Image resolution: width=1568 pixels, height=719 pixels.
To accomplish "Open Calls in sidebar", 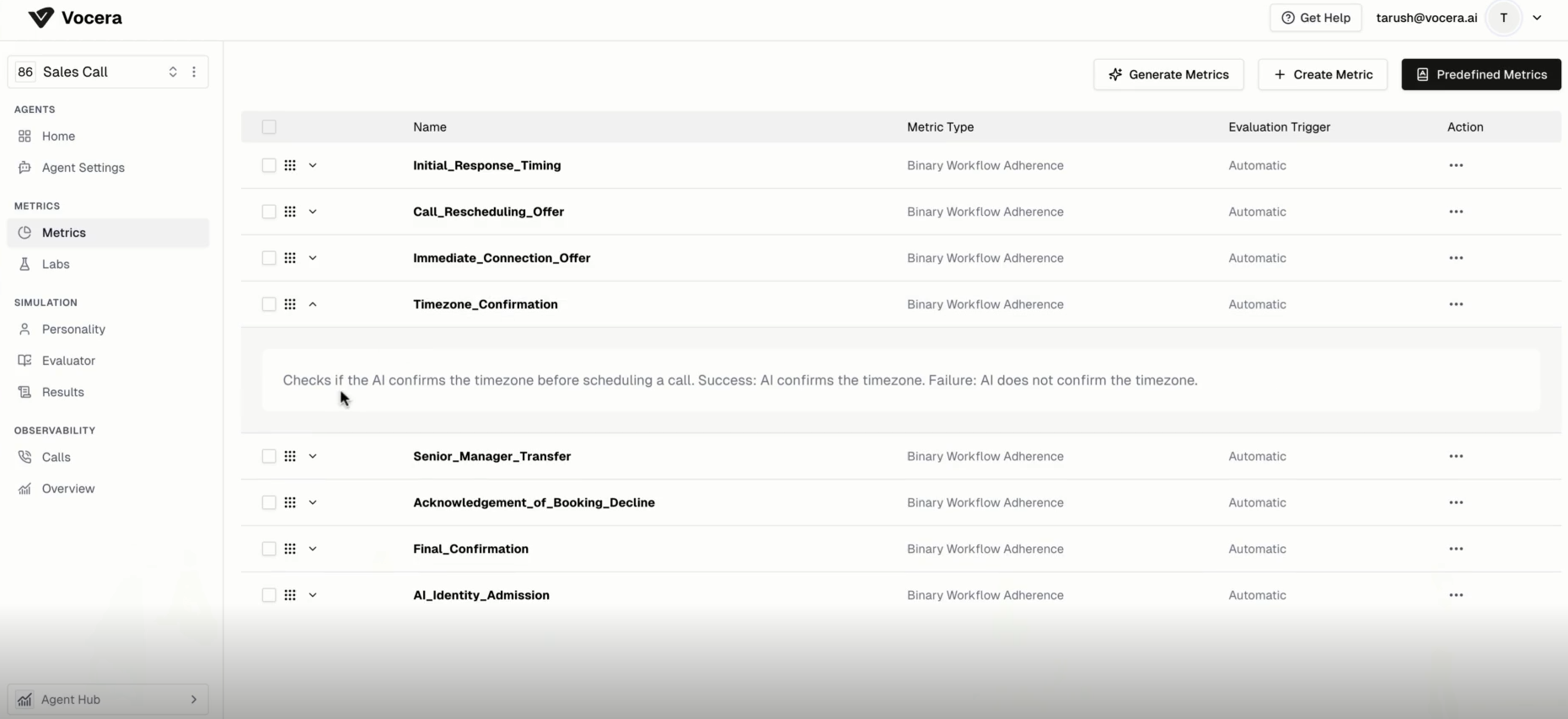I will pyautogui.click(x=108, y=457).
